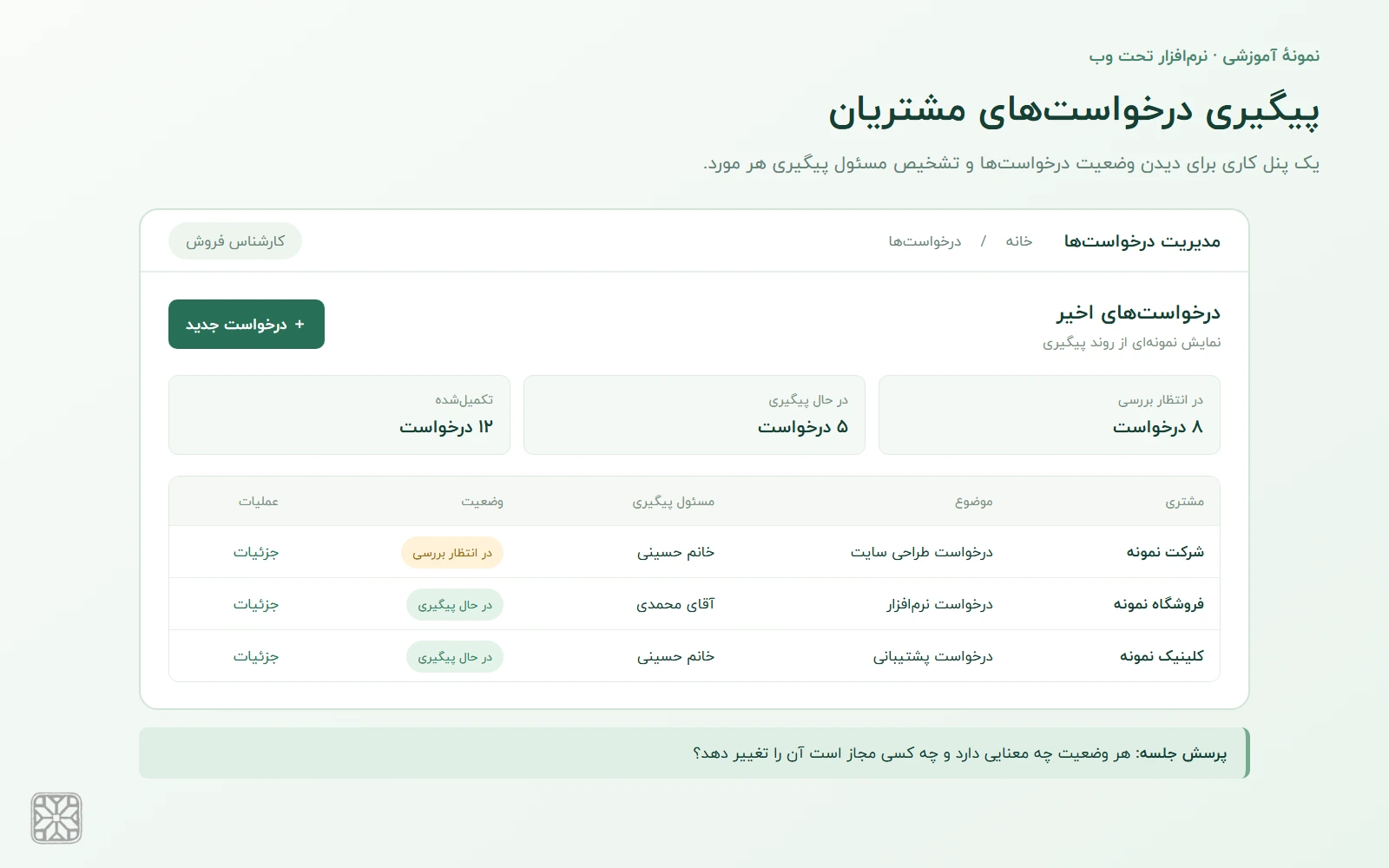The image size is (1389, 868).
Task: Click the «کارشناس فروش» role badge
Action: coord(235,241)
